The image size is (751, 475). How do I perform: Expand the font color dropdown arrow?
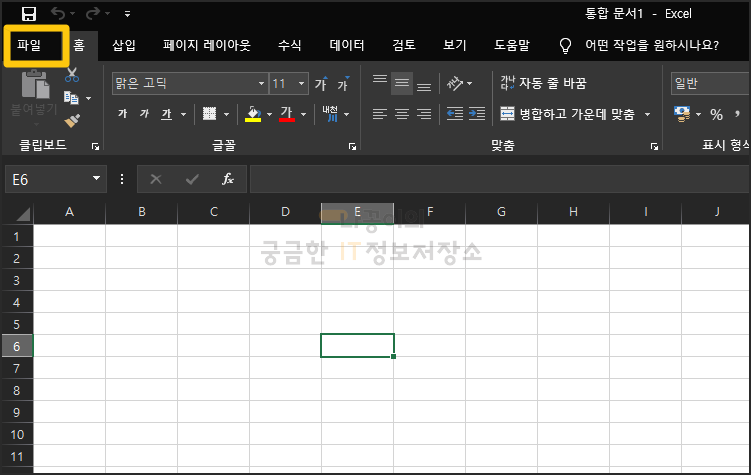(x=304, y=114)
